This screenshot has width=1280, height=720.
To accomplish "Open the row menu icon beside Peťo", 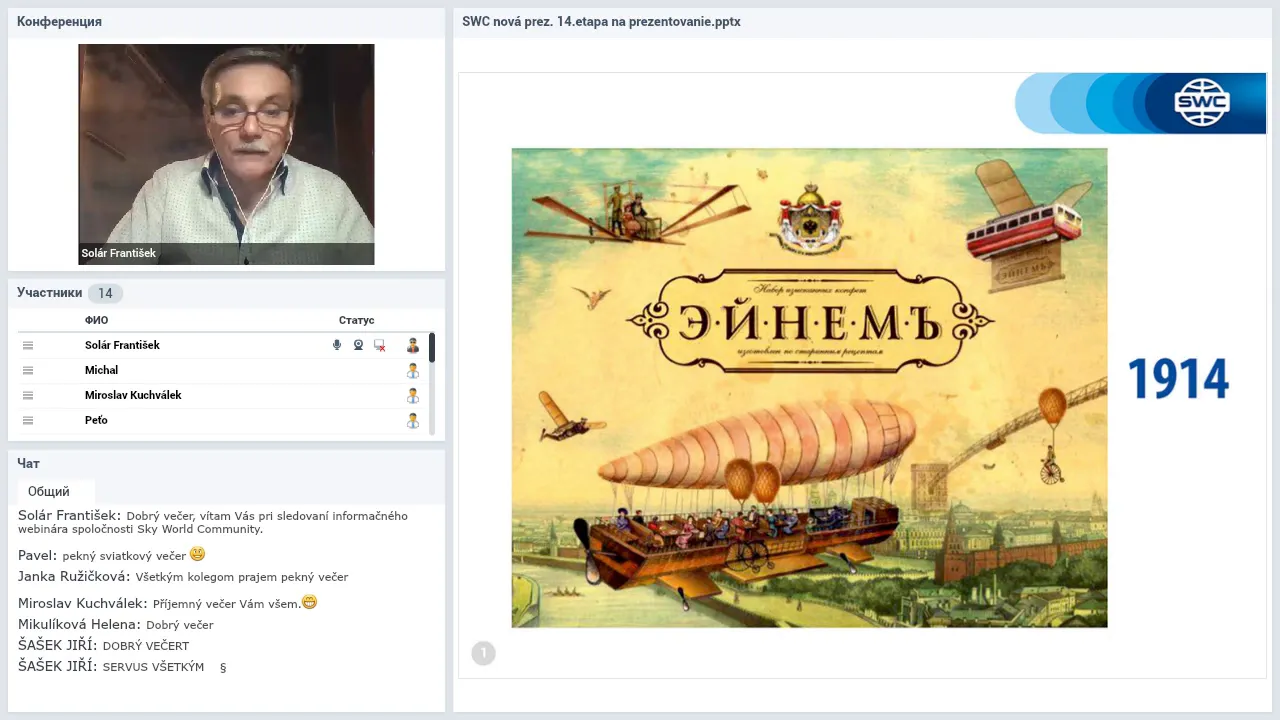I will pos(28,420).
